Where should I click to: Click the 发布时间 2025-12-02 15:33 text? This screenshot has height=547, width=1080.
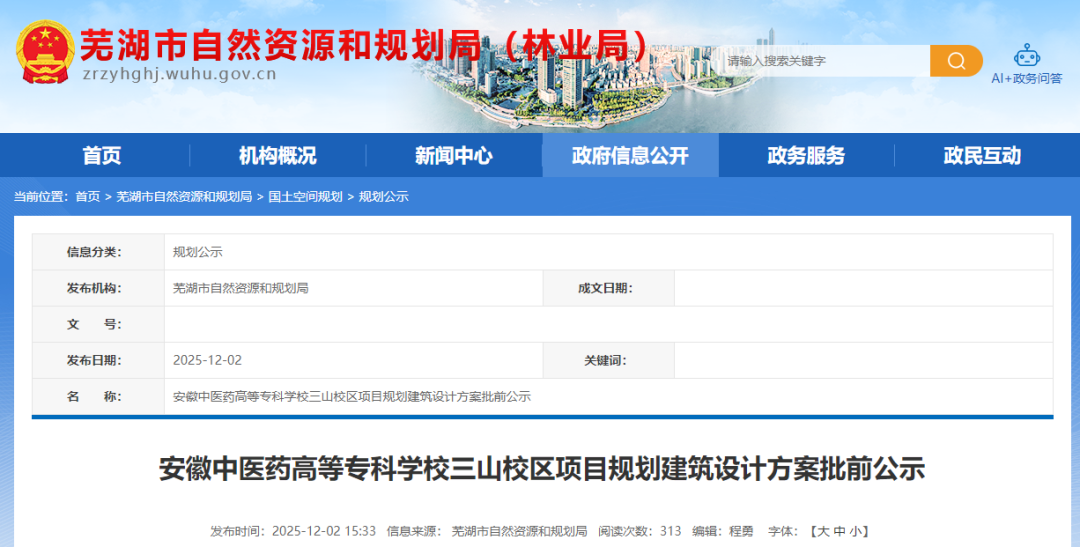coord(293,531)
